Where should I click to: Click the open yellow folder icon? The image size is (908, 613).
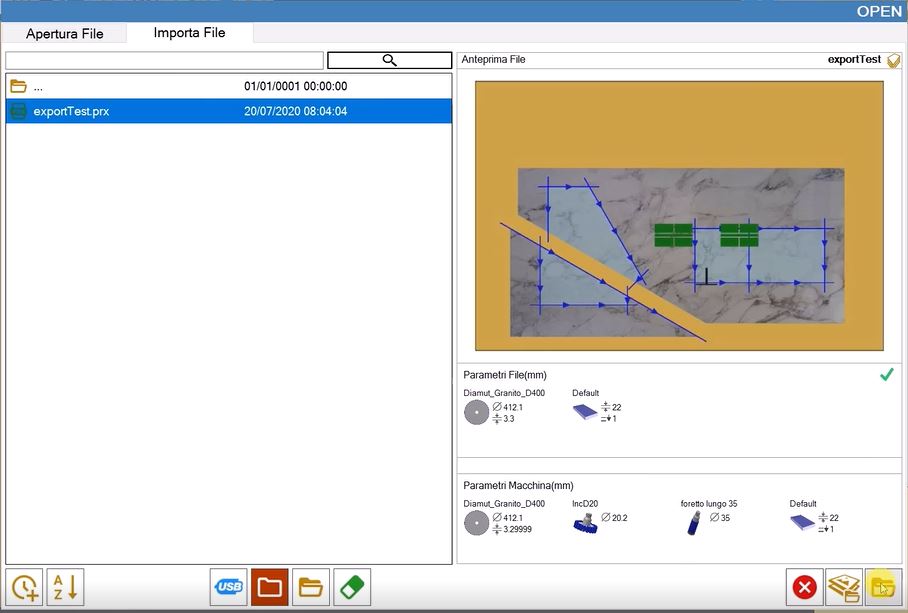[311, 587]
